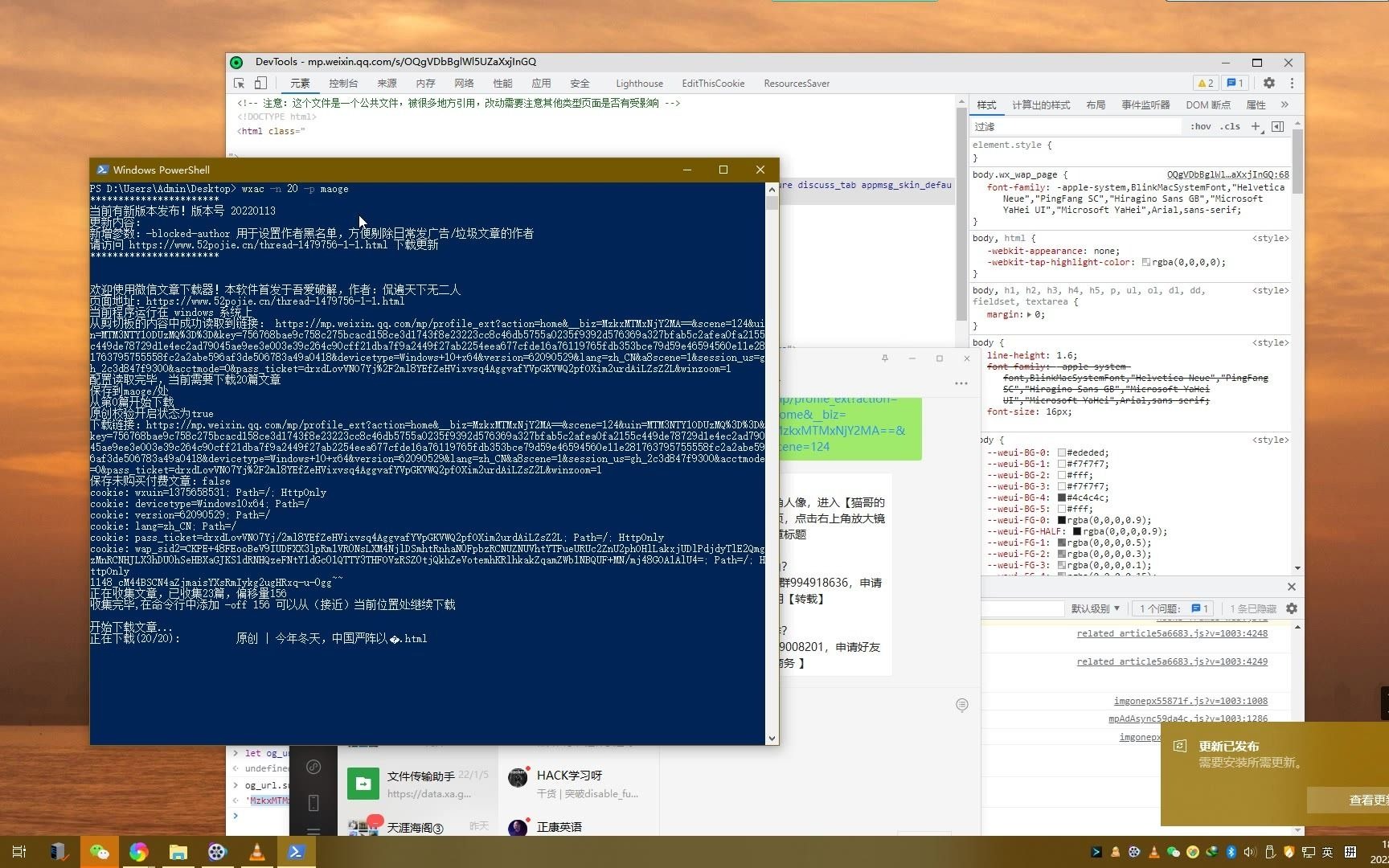Click the 1 个问题 issues button in console
1389x868 pixels.
point(1174,608)
